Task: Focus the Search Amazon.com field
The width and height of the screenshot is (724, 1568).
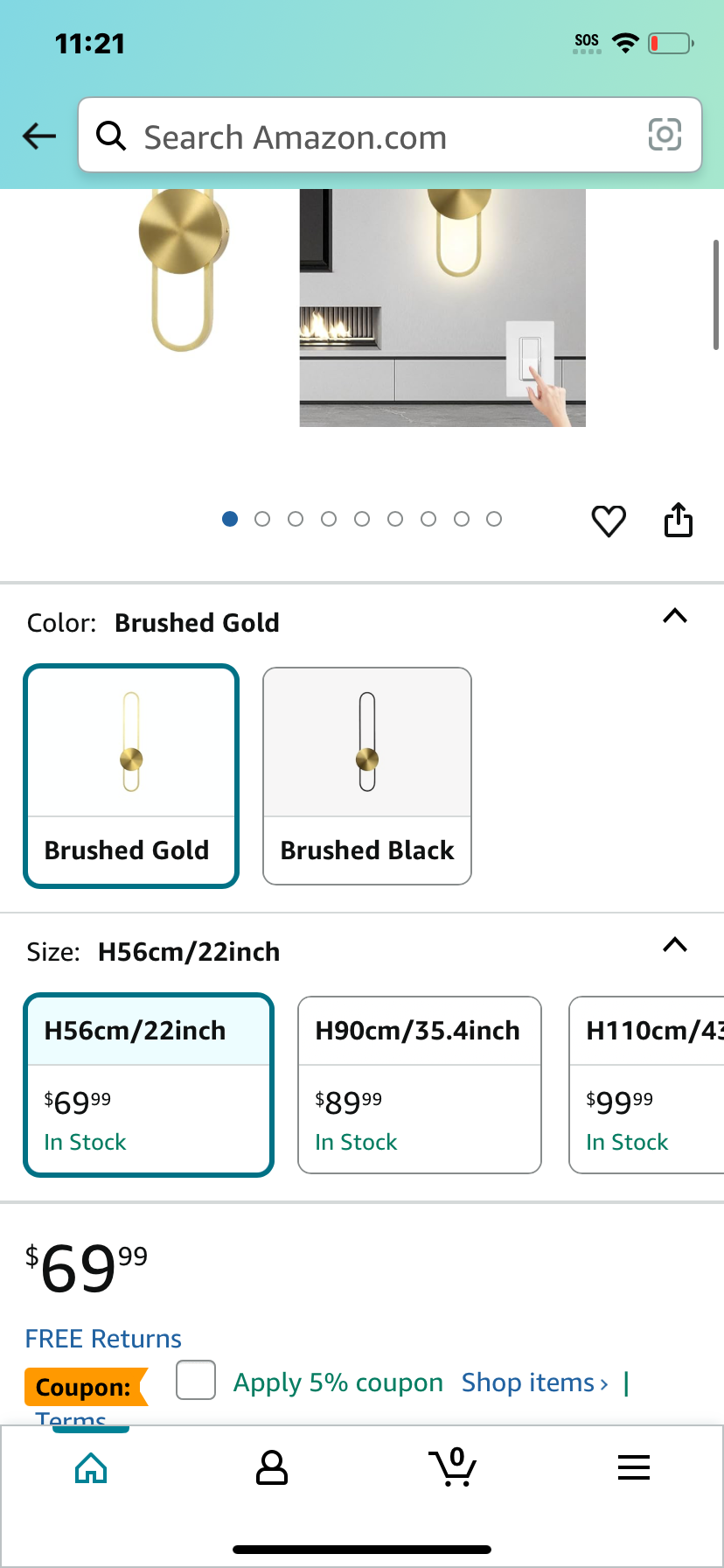Action: (x=390, y=136)
